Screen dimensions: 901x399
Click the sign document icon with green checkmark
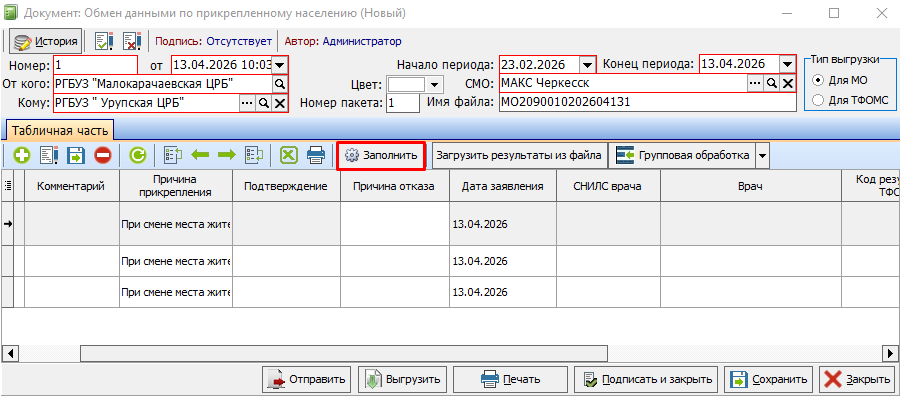coord(104,41)
